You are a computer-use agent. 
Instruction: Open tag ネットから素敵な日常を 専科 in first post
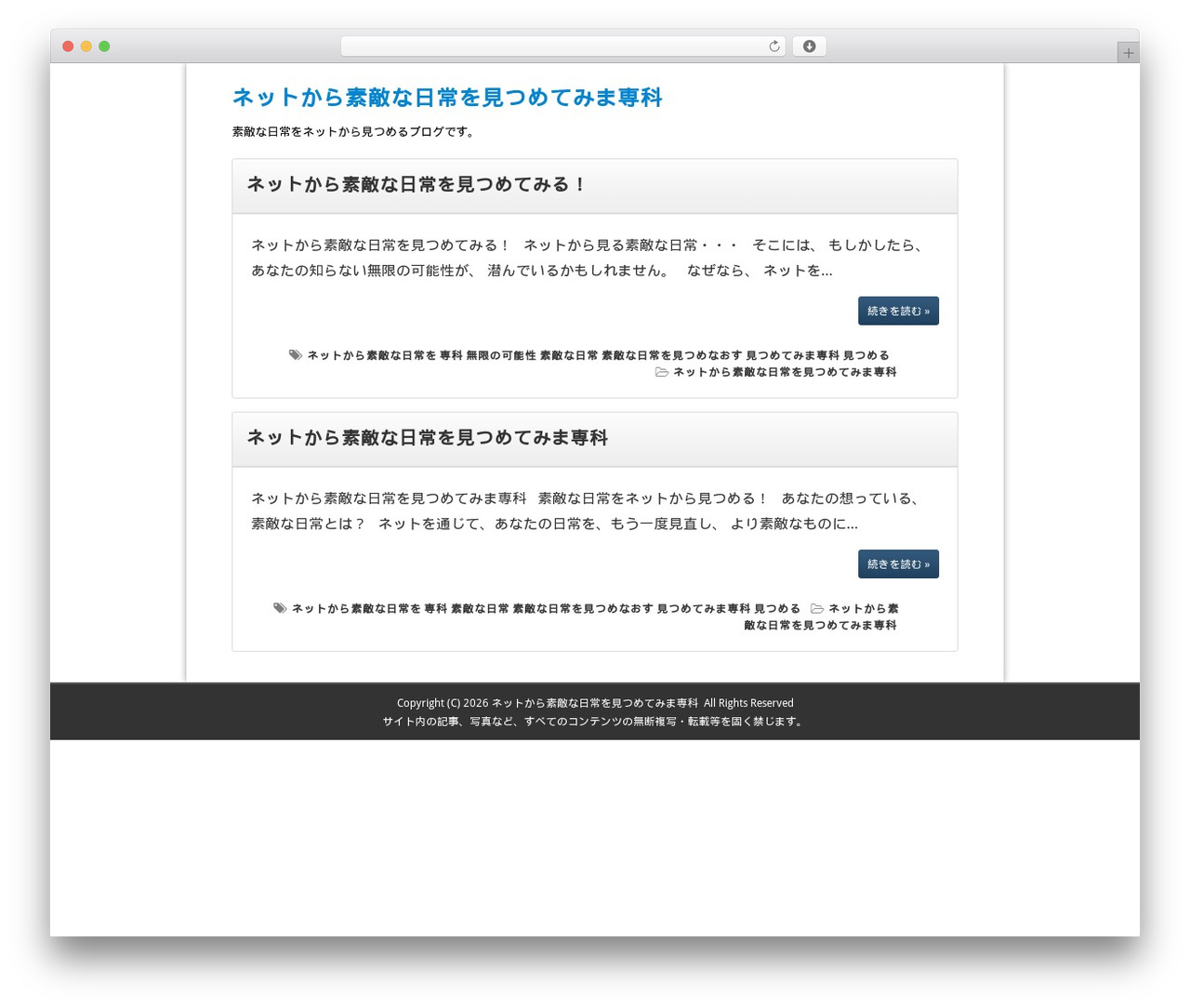point(385,355)
